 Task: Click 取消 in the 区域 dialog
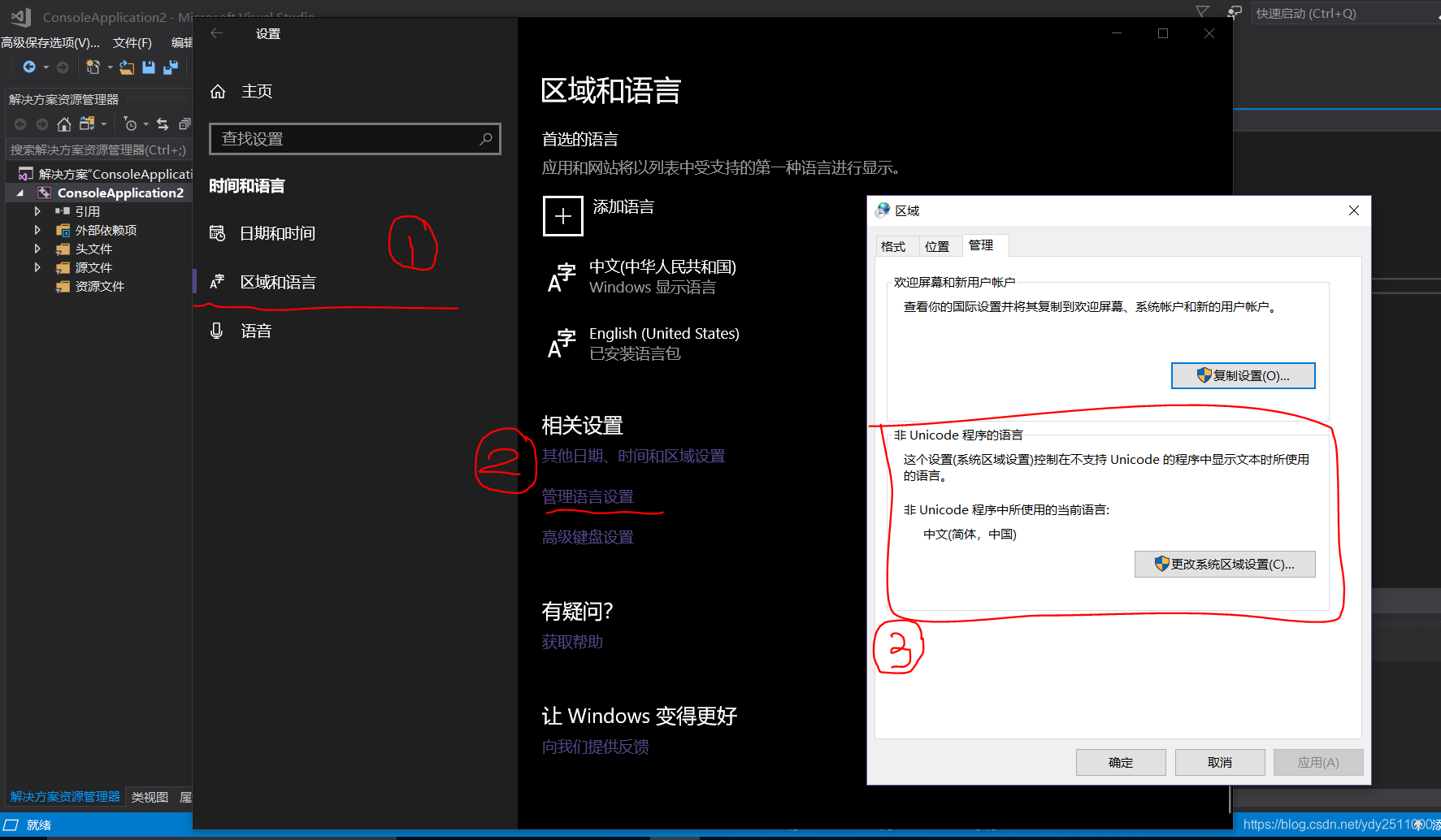point(1220,762)
